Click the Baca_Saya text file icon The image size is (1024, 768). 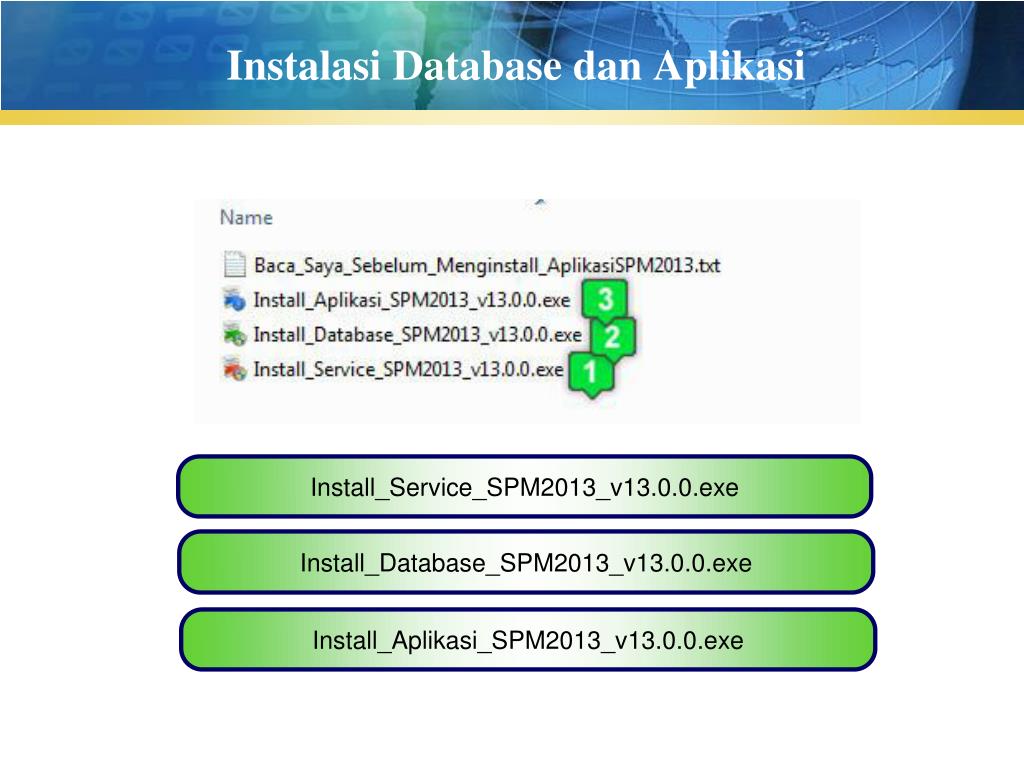pos(234,264)
